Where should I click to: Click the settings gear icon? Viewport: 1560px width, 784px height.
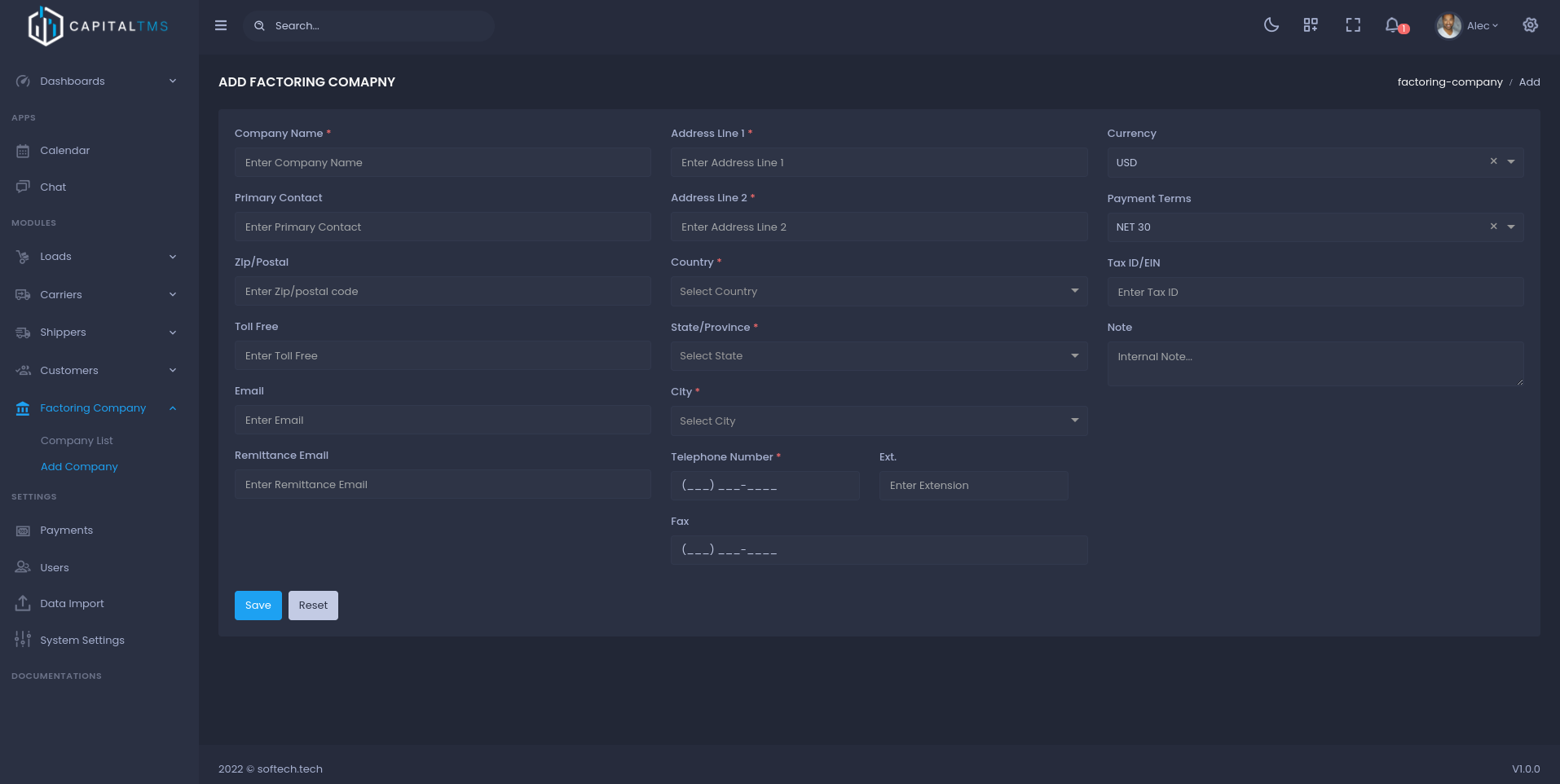click(x=1530, y=25)
